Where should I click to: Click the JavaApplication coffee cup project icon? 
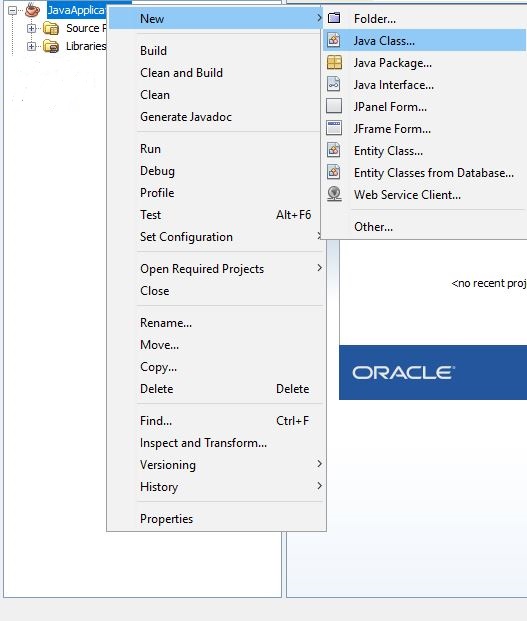click(32, 10)
